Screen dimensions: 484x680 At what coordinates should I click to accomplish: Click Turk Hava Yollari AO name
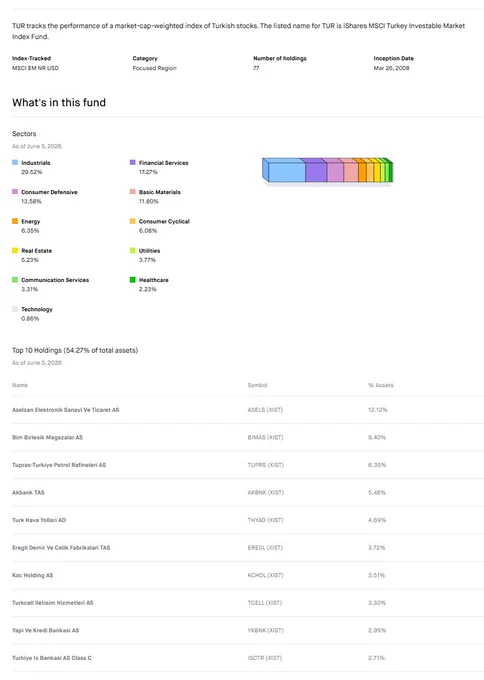pos(39,520)
